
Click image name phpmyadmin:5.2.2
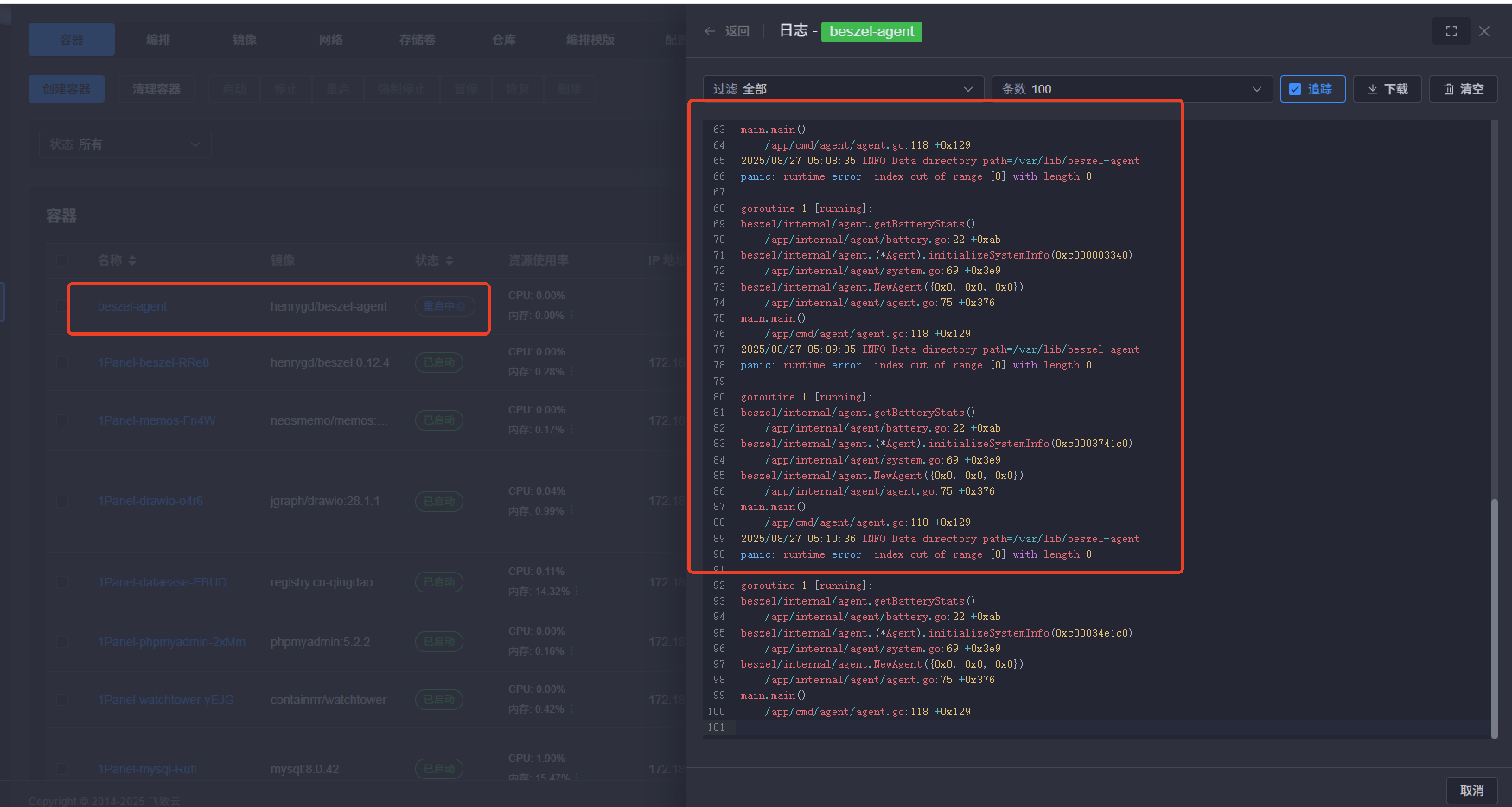pos(320,642)
